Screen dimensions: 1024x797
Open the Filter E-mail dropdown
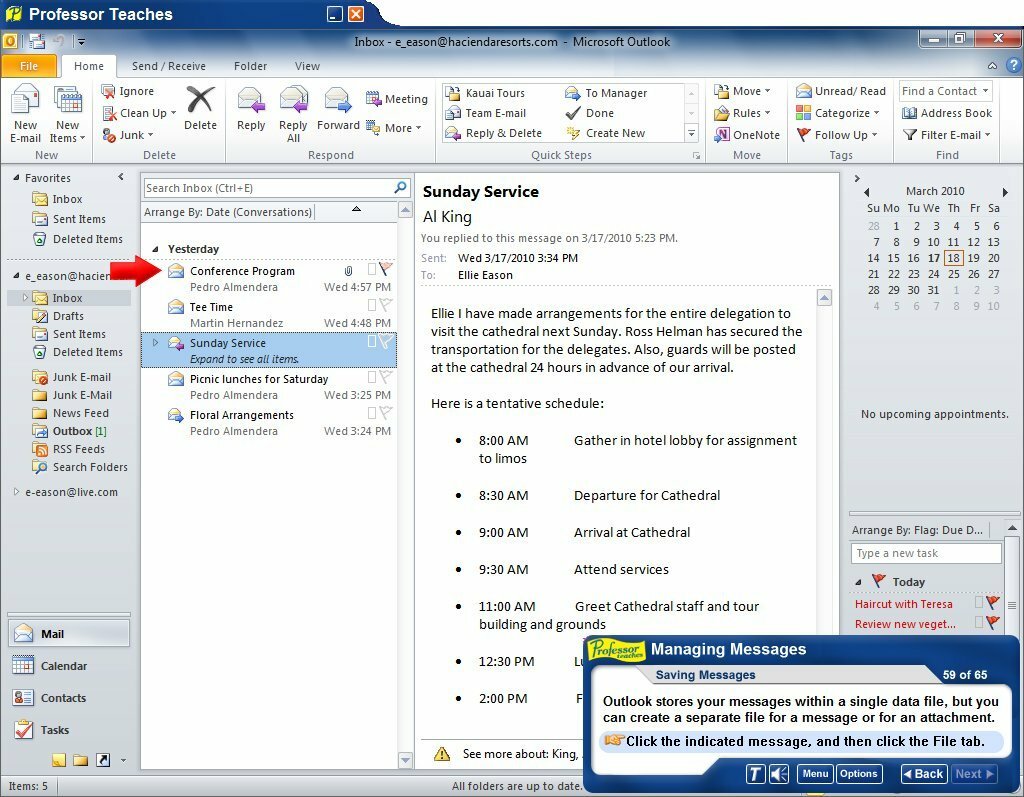[947, 135]
